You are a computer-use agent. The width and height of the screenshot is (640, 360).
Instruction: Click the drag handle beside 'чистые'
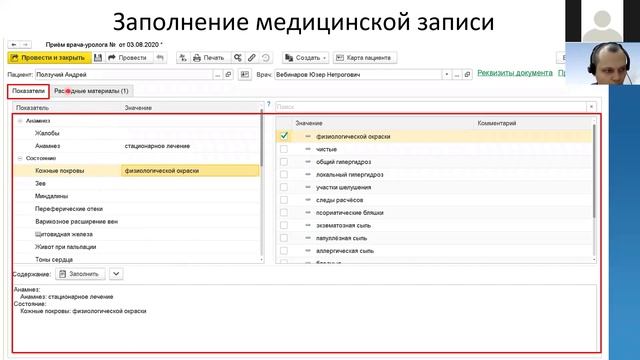click(308, 149)
